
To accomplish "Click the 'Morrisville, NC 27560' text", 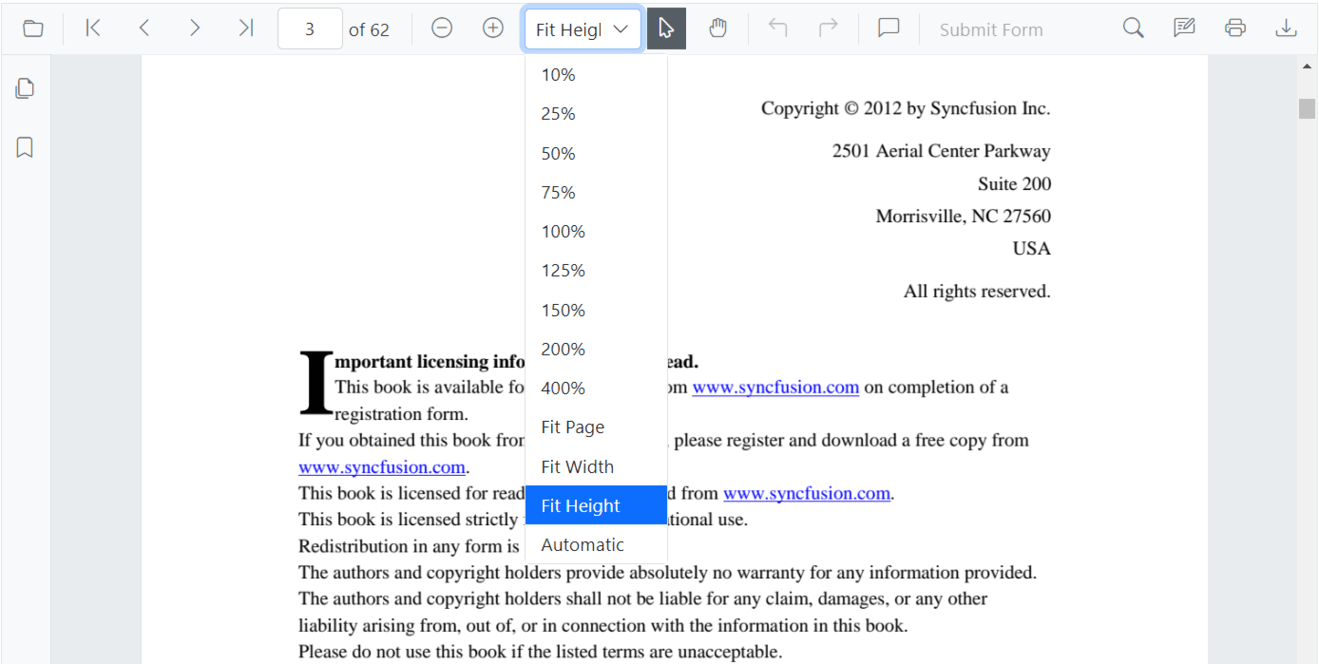I will tap(963, 216).
